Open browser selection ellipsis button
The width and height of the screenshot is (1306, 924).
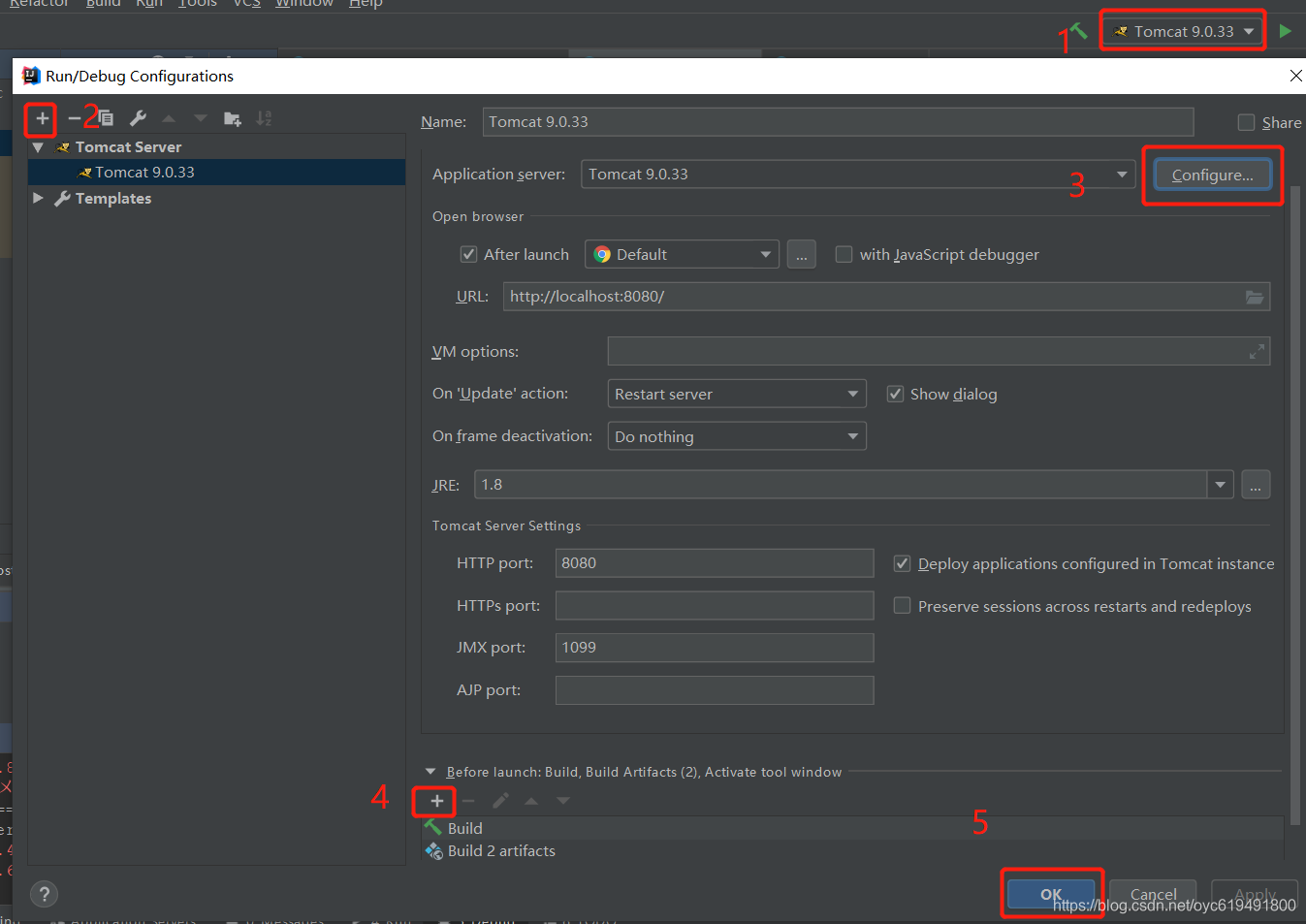(x=802, y=255)
